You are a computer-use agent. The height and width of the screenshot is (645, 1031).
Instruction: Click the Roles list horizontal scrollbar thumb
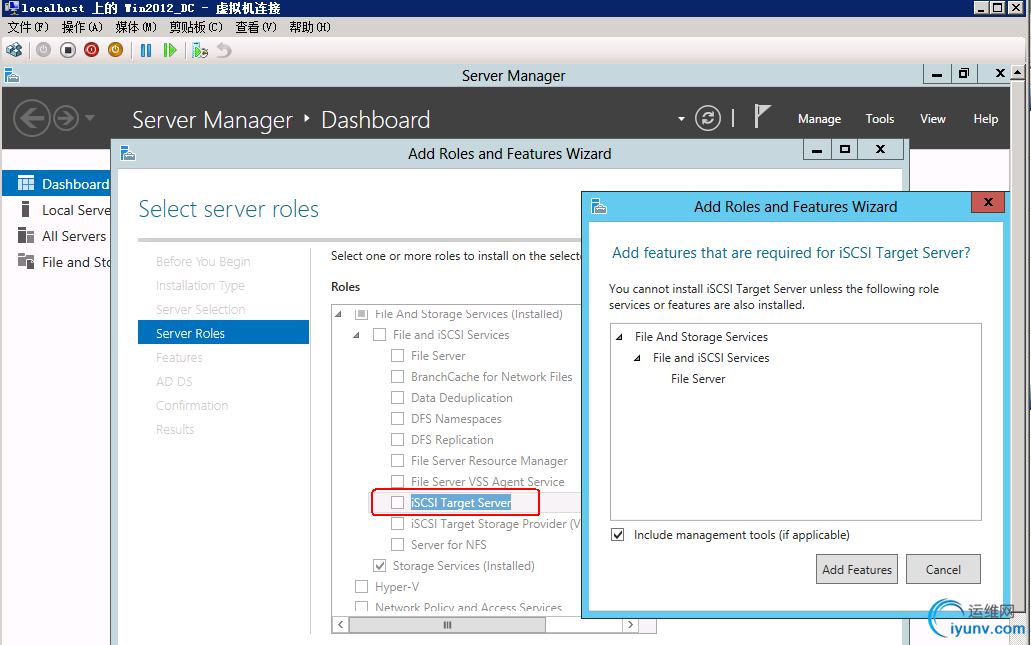pyautogui.click(x=447, y=625)
